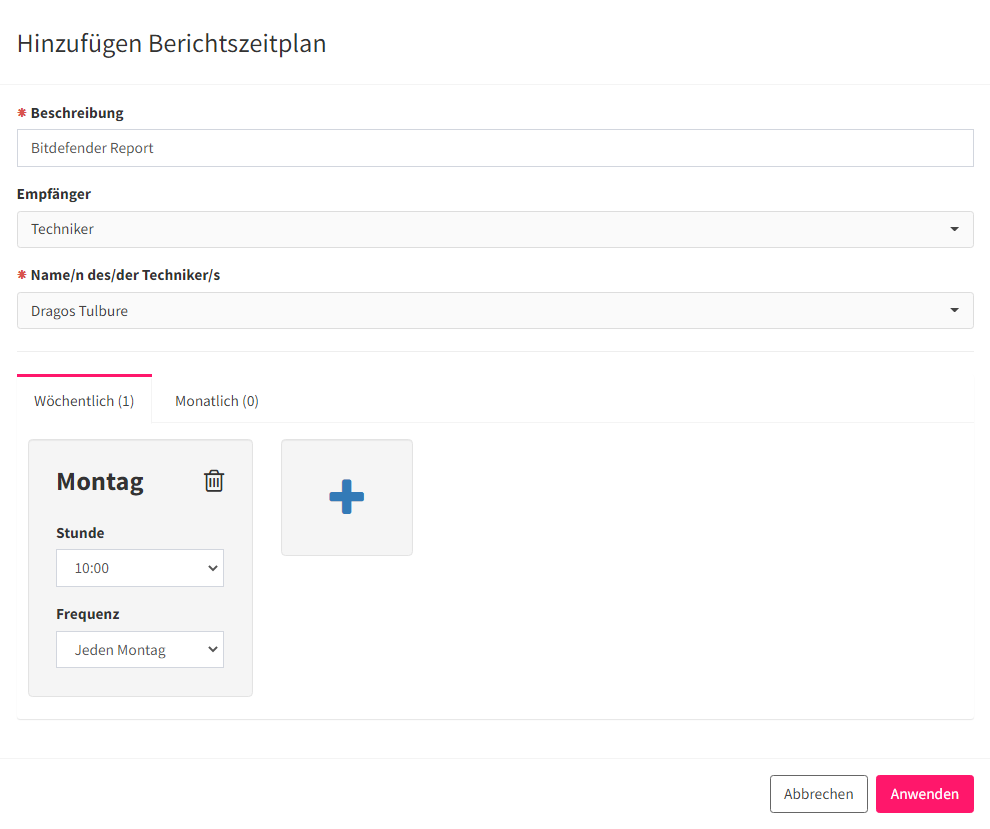The image size is (990, 829).
Task: Delete the Montag schedule with trash icon
Action: (214, 481)
